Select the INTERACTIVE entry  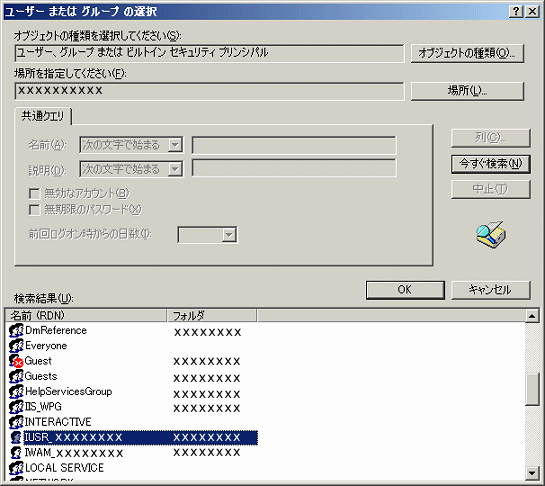[58, 422]
